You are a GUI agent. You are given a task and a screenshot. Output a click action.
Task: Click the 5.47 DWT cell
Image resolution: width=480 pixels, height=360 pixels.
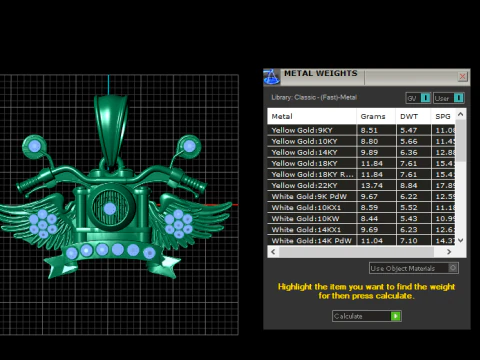[x=413, y=130]
